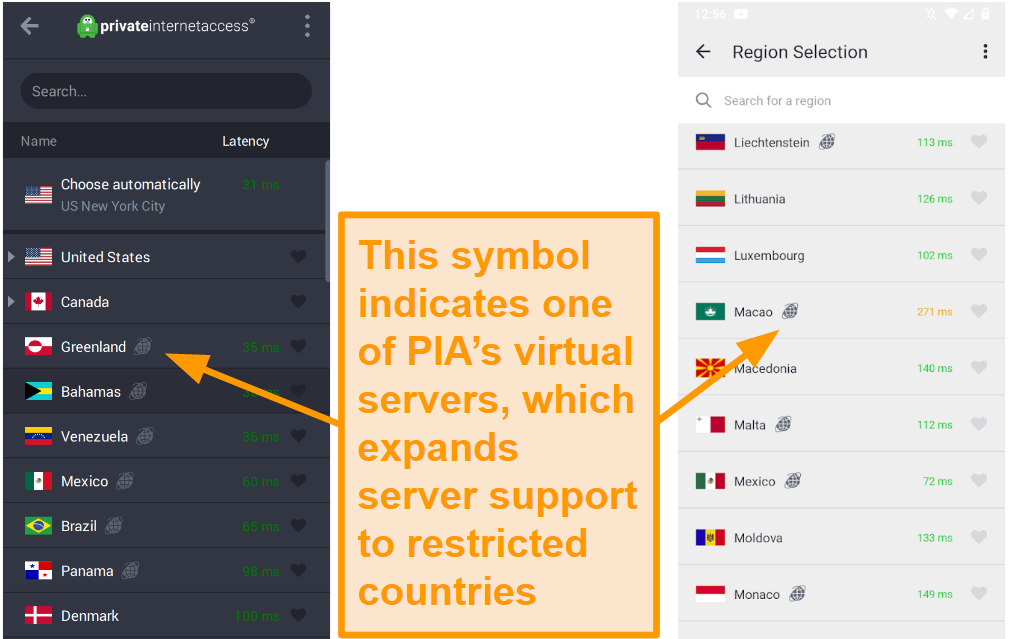The height and width of the screenshot is (639, 1011).
Task: Toggle the heart favorite for Mexico
Action: [x=297, y=481]
